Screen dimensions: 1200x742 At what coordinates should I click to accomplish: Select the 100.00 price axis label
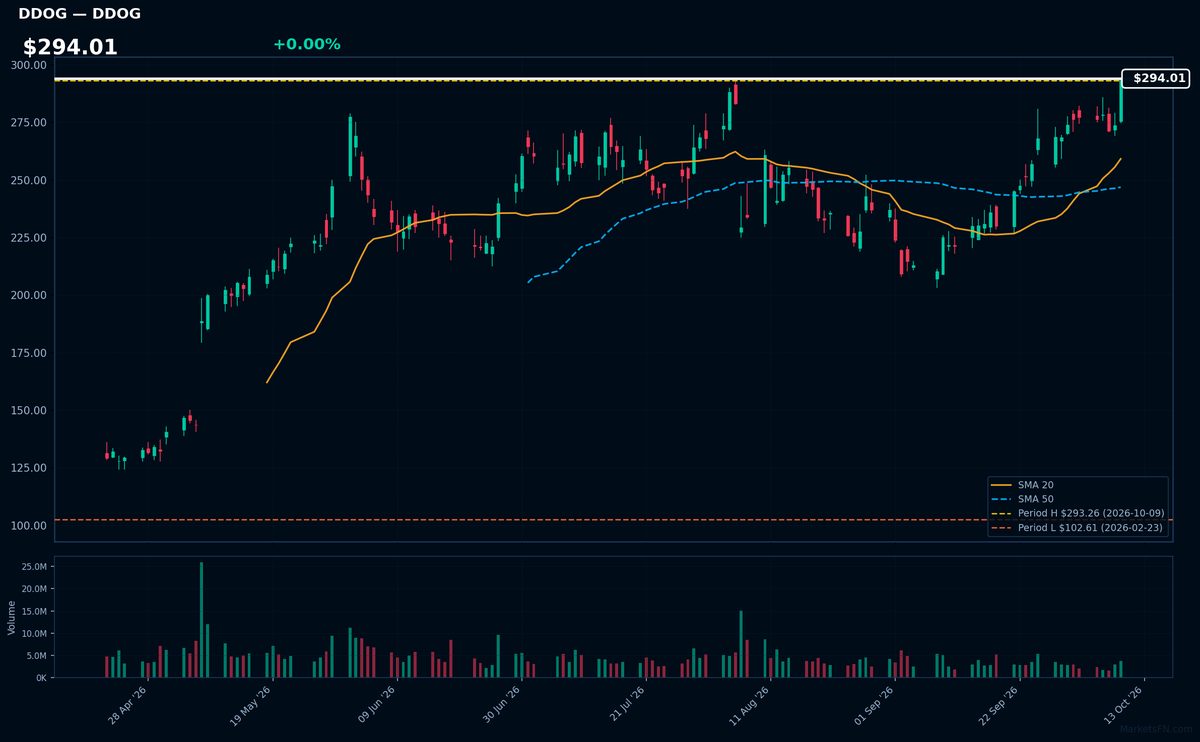(30, 526)
